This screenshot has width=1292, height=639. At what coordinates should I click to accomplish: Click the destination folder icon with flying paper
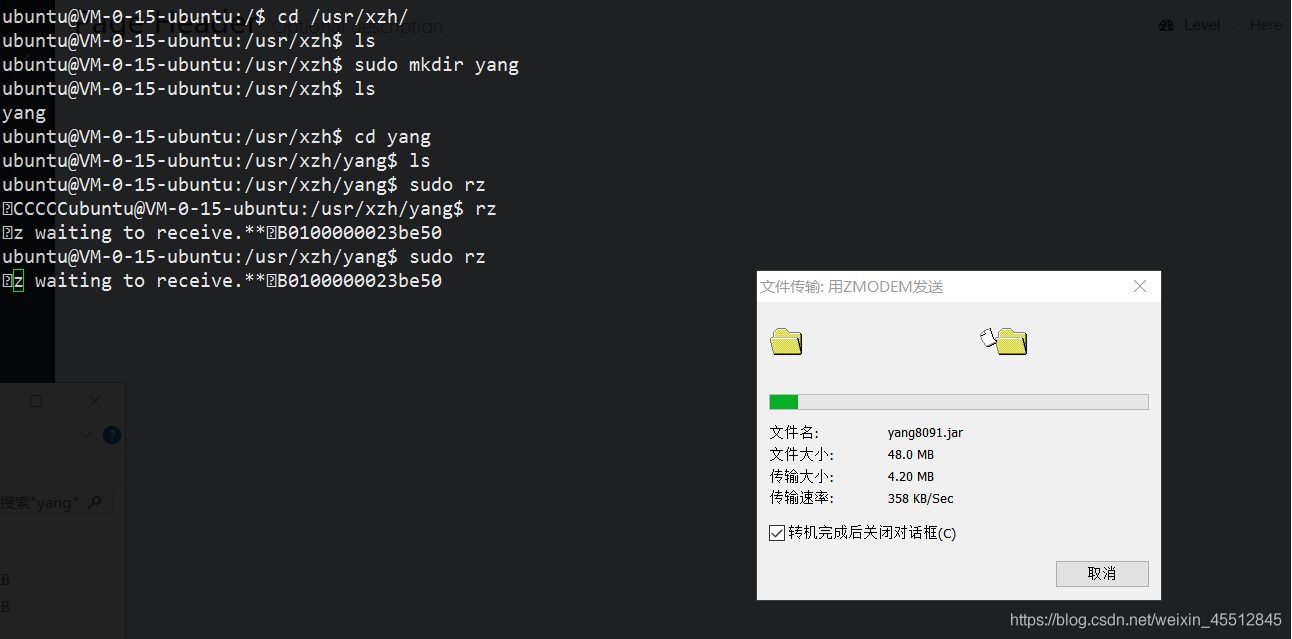pyautogui.click(x=1005, y=341)
